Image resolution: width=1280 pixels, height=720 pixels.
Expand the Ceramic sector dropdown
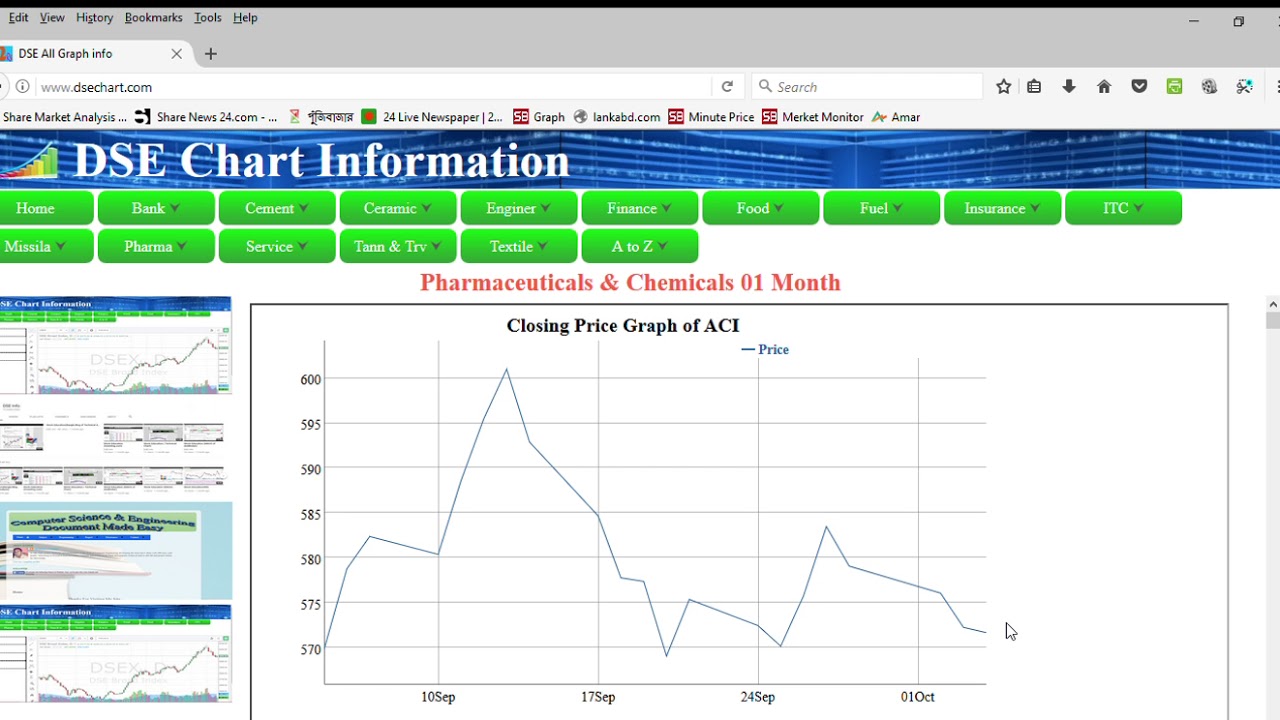pyautogui.click(x=398, y=208)
